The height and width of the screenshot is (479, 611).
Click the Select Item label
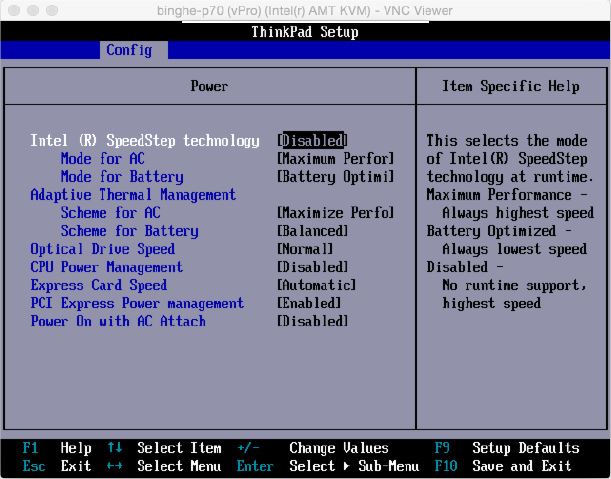(179, 448)
